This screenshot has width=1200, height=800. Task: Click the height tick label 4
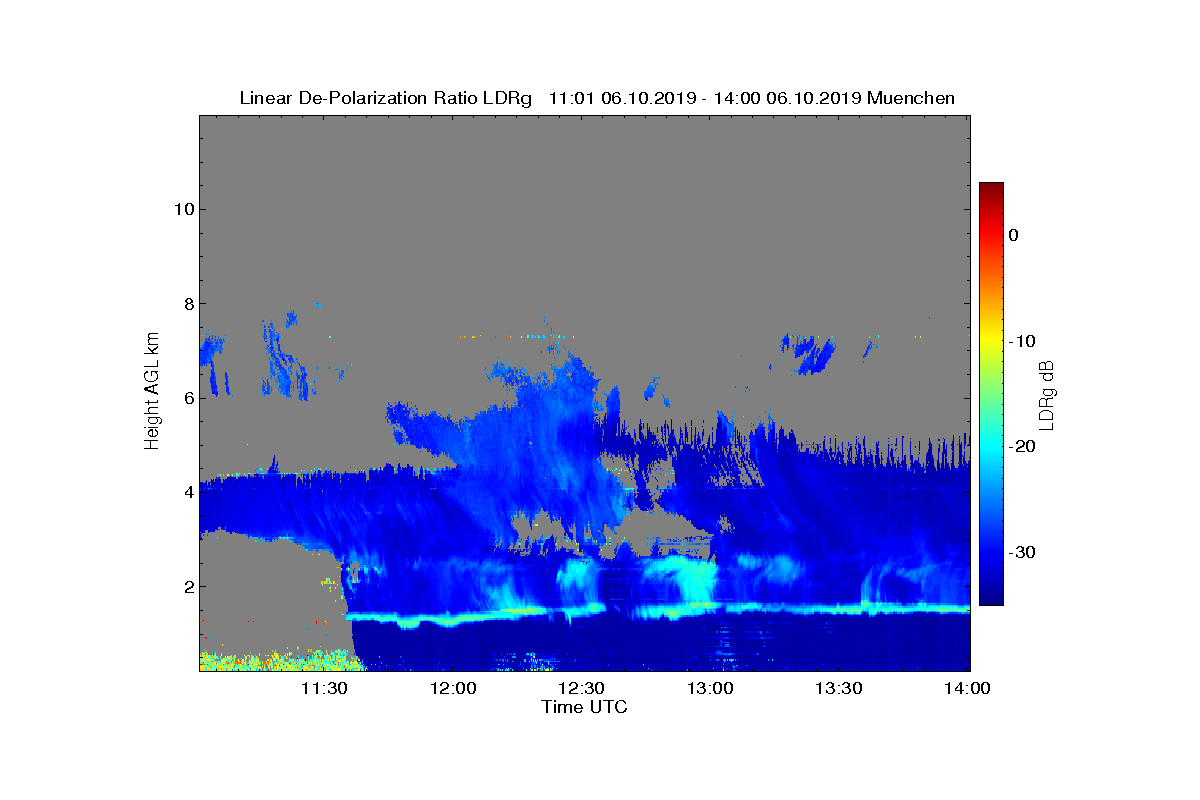point(187,492)
